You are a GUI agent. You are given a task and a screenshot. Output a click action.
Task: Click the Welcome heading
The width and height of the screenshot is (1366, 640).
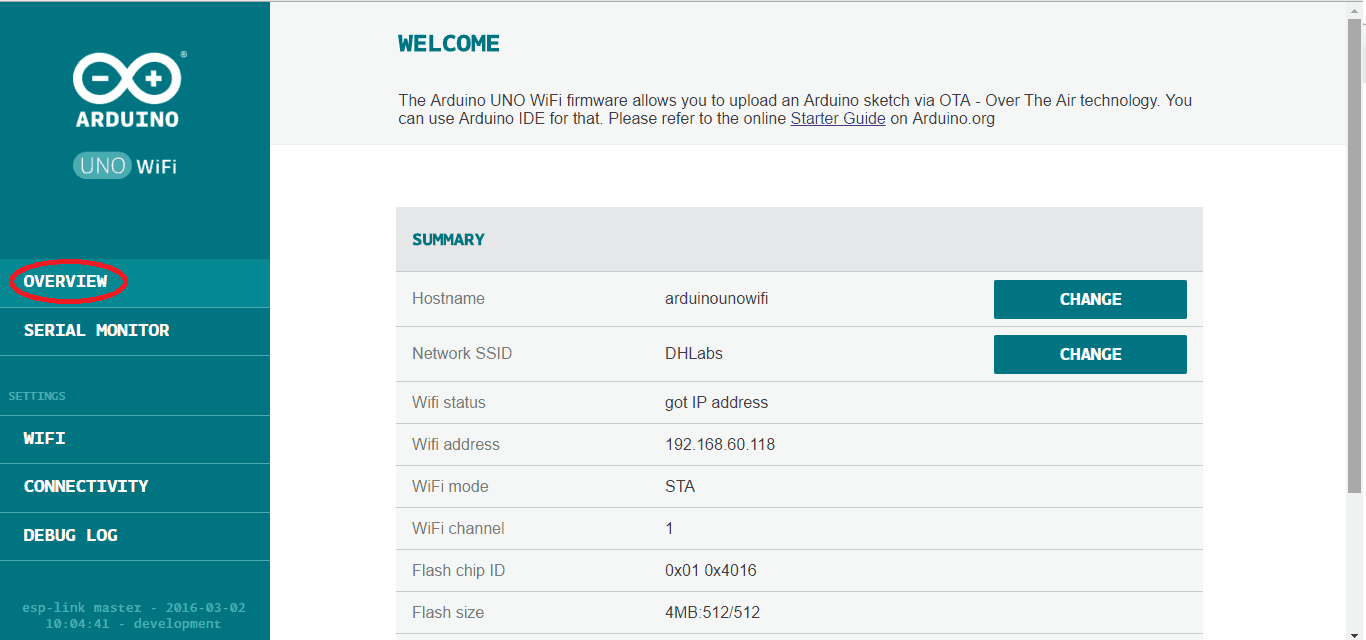pos(448,44)
